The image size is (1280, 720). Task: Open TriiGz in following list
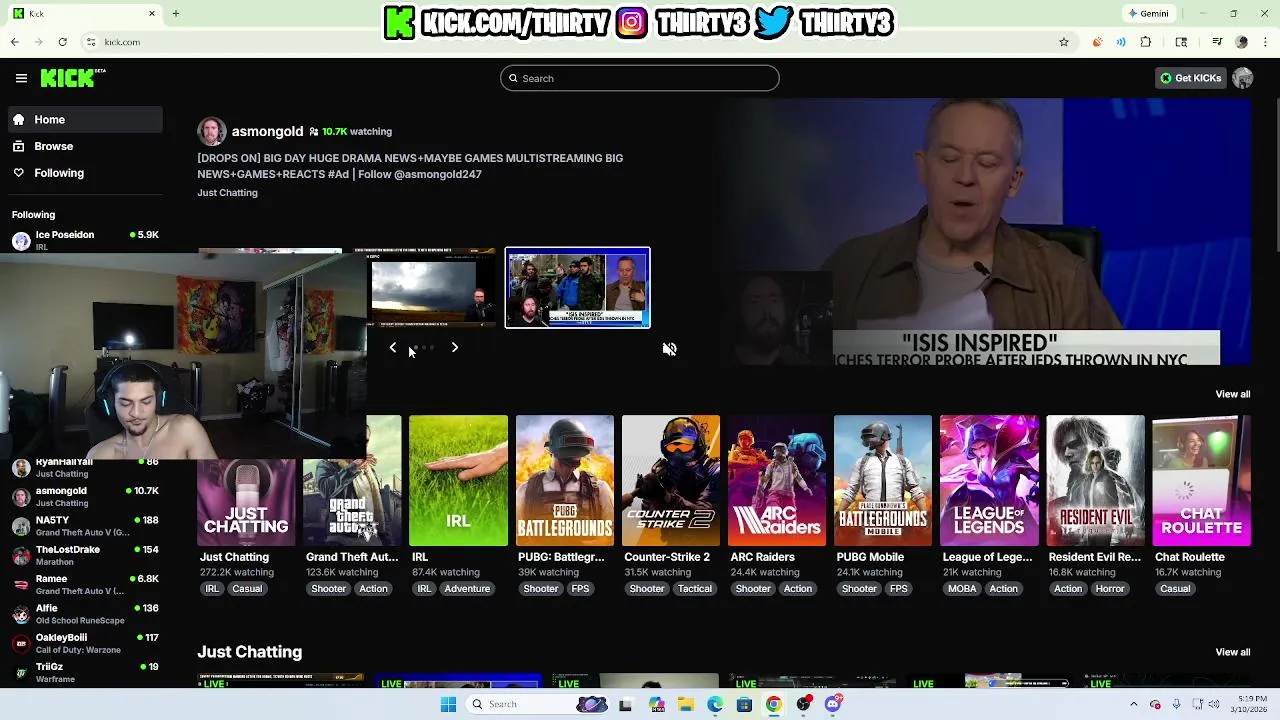[85, 672]
